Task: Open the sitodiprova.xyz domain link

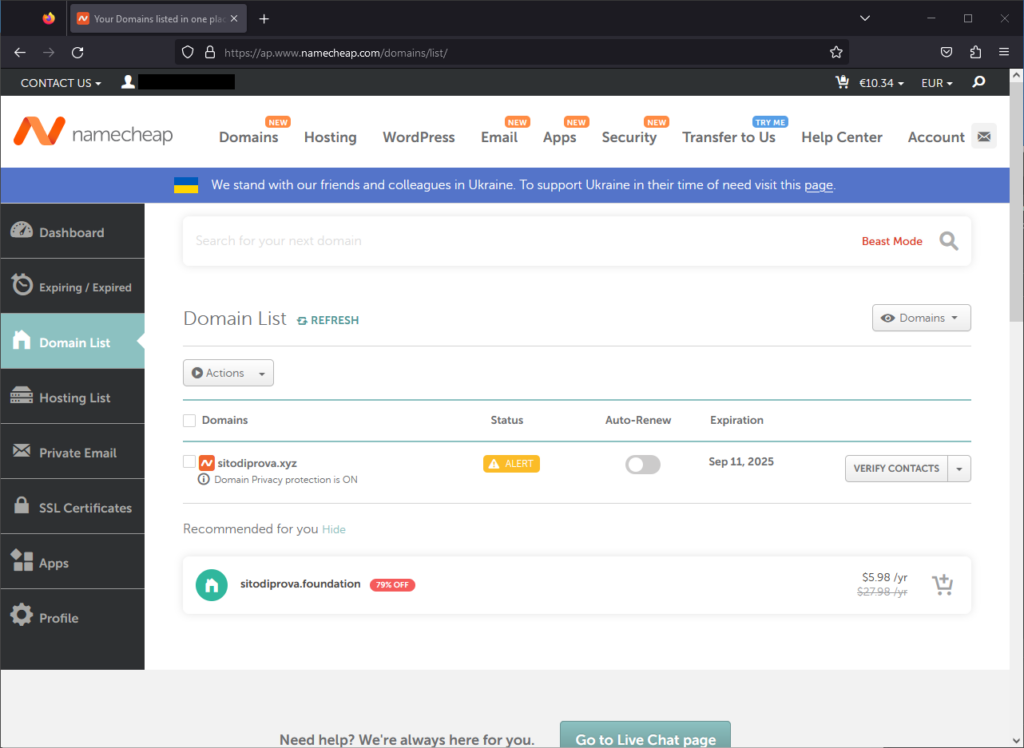Action: click(x=257, y=463)
